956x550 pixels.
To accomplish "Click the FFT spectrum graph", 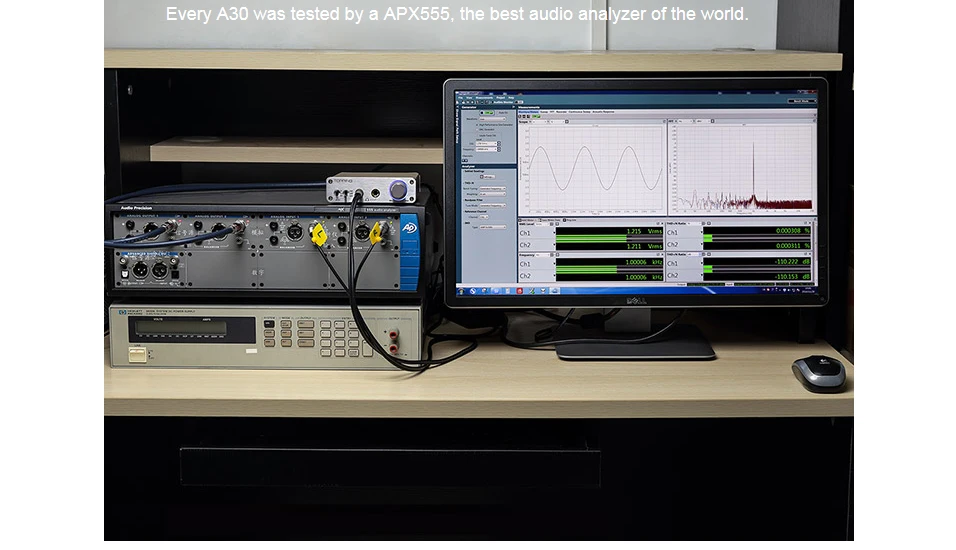I will pos(743,168).
